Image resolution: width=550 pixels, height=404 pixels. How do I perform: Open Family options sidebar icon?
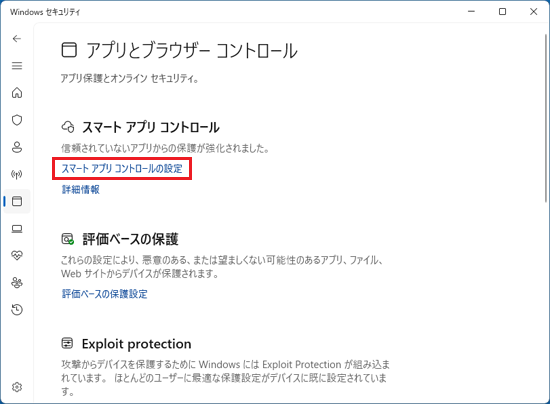click(x=17, y=282)
